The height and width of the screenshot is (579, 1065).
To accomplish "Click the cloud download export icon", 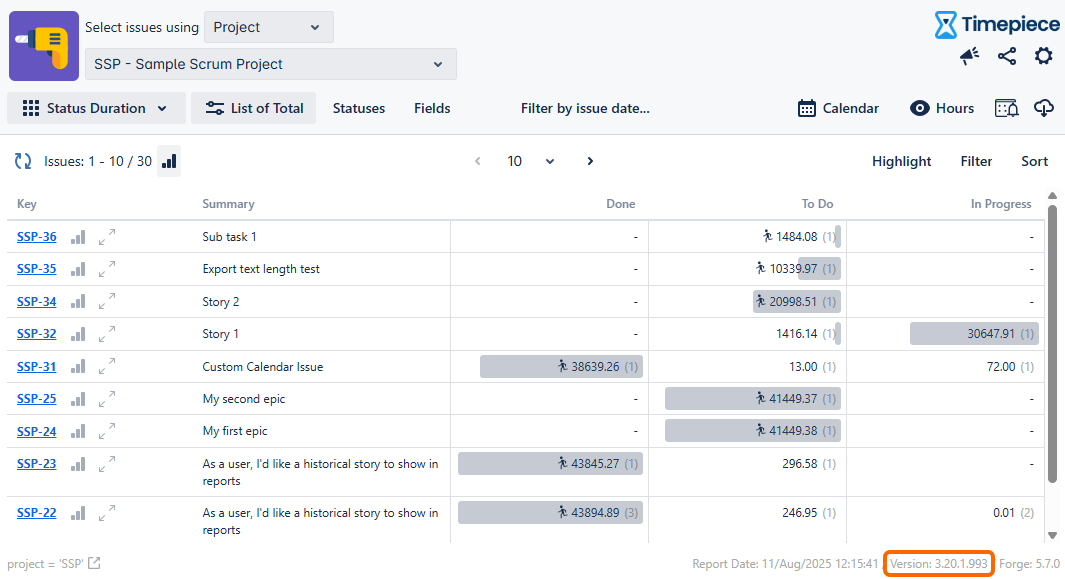I will click(x=1043, y=108).
